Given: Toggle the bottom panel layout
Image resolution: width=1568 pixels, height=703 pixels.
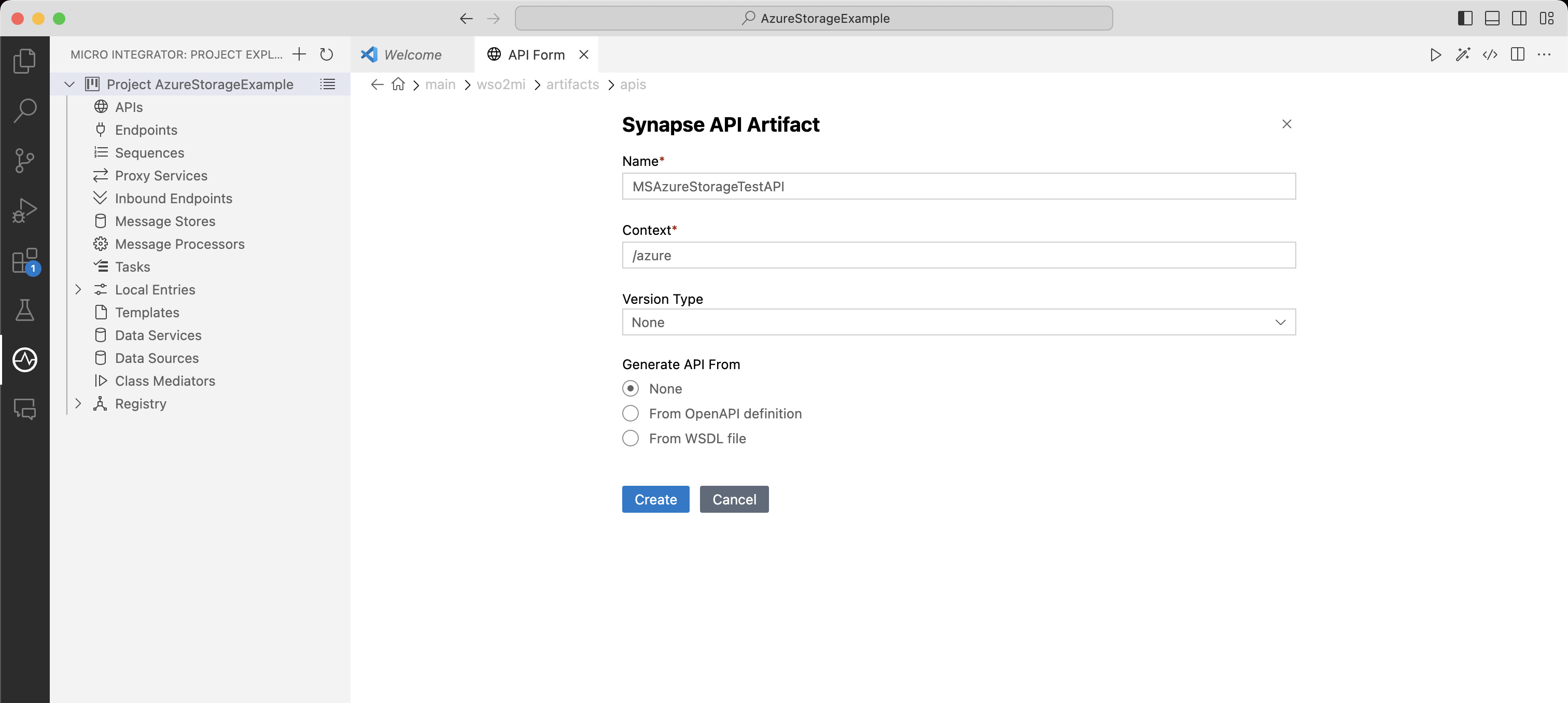Looking at the screenshot, I should (1492, 18).
